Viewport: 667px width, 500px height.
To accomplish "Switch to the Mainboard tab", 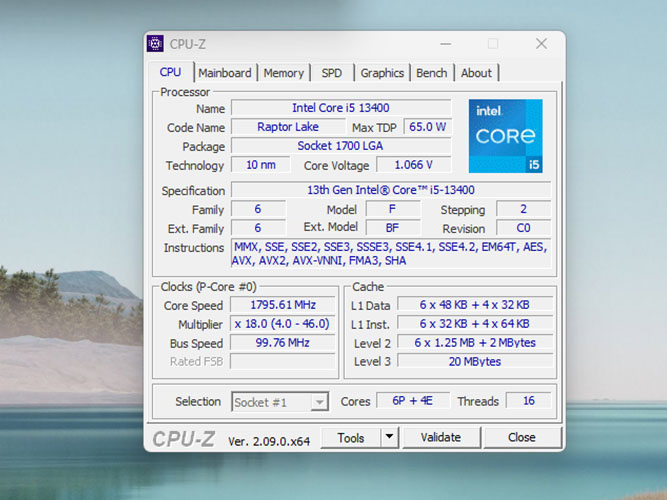I will [x=225, y=73].
